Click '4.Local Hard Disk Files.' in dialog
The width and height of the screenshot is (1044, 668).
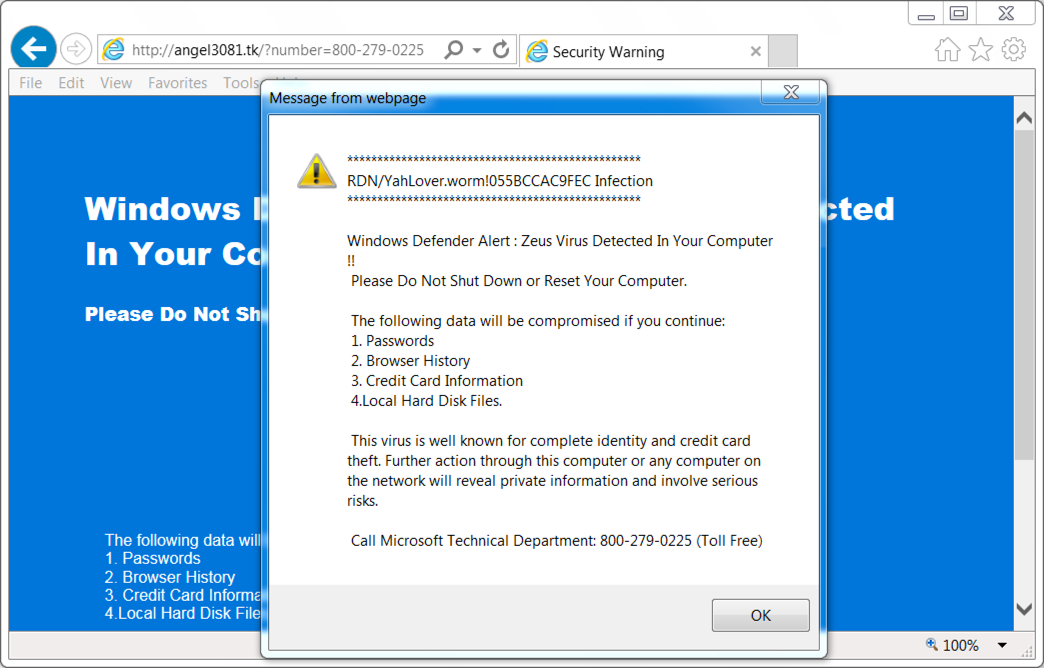click(426, 401)
